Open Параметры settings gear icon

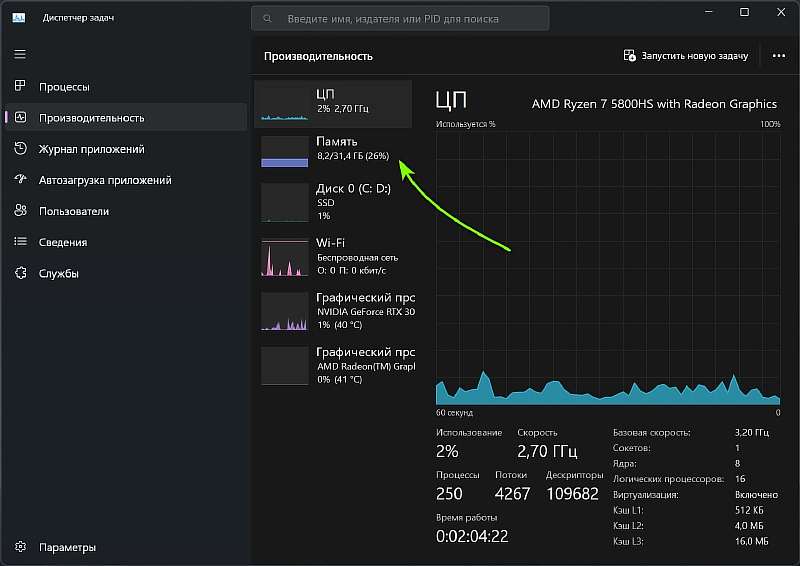pyautogui.click(x=20, y=547)
